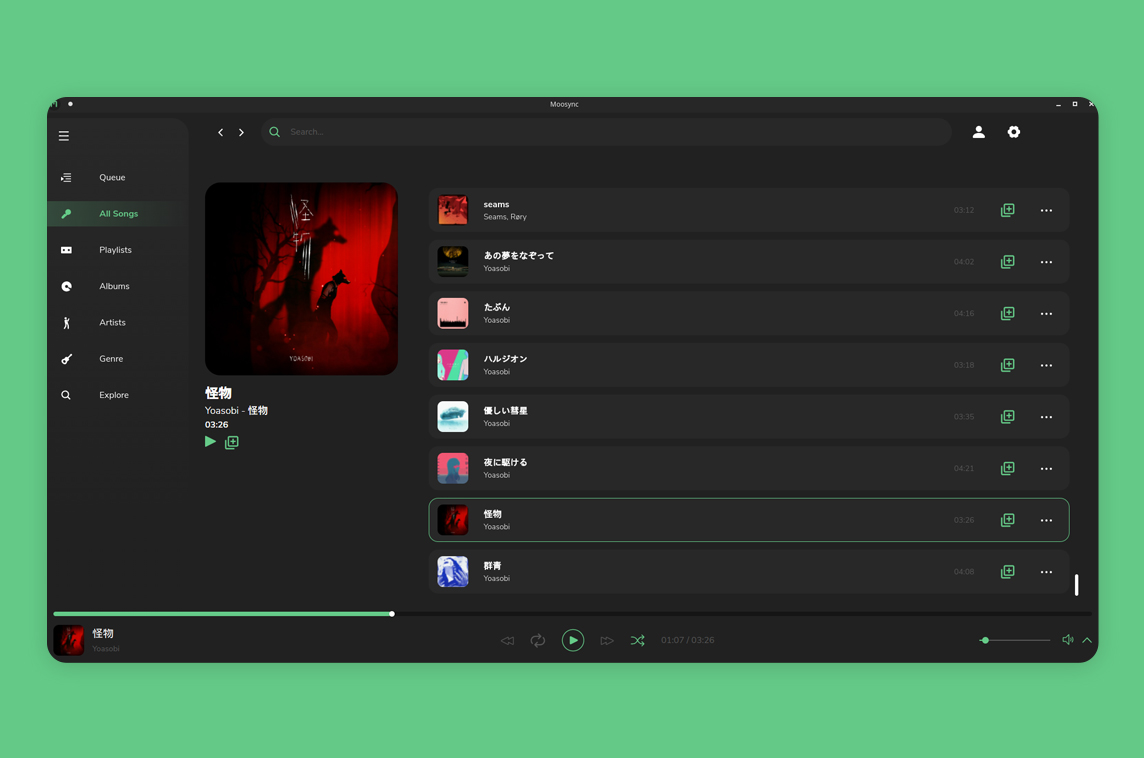
Task: Open more options for 優しい彗星
Action: pos(1046,417)
